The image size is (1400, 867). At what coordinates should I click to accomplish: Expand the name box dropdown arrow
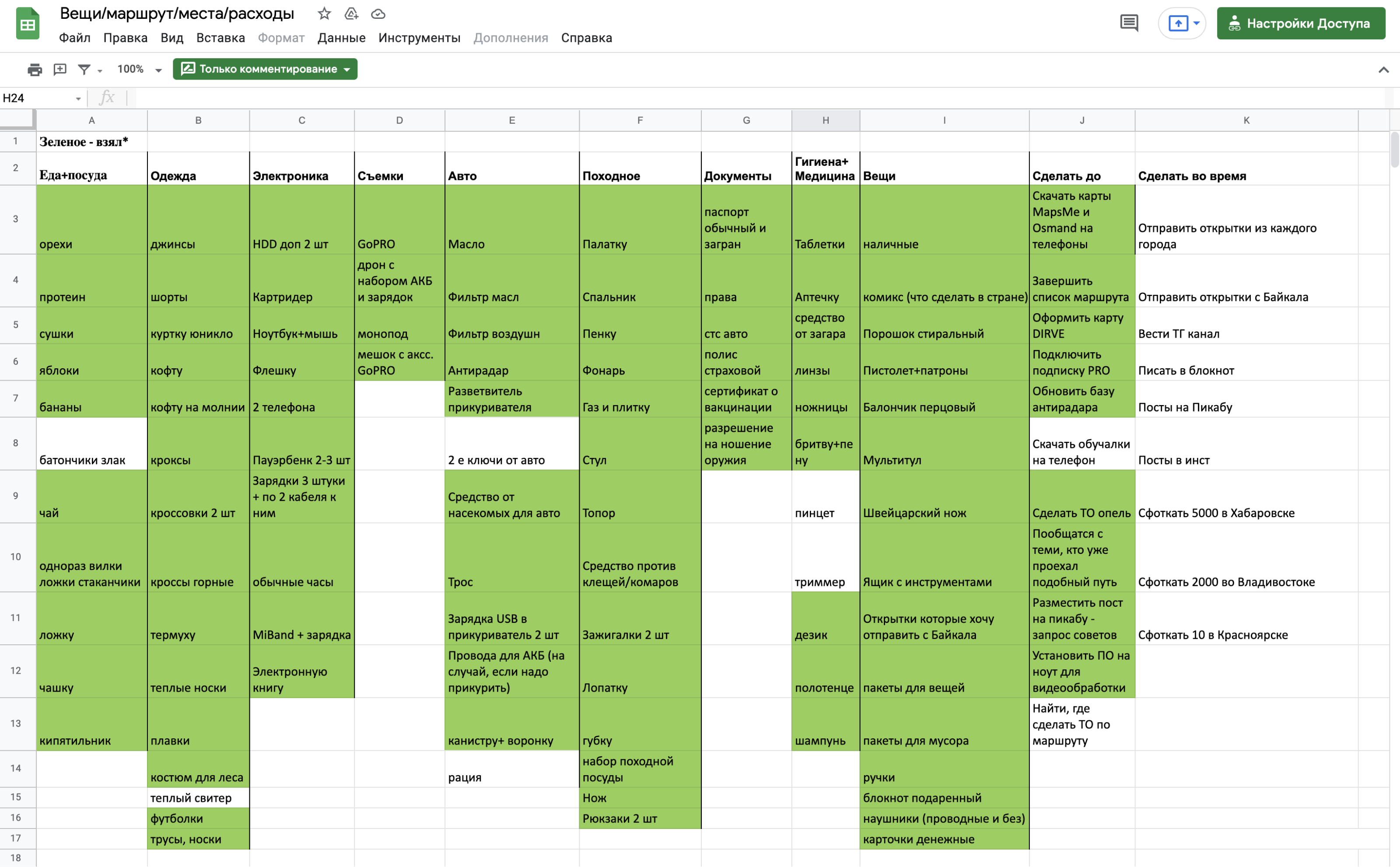click(x=78, y=98)
